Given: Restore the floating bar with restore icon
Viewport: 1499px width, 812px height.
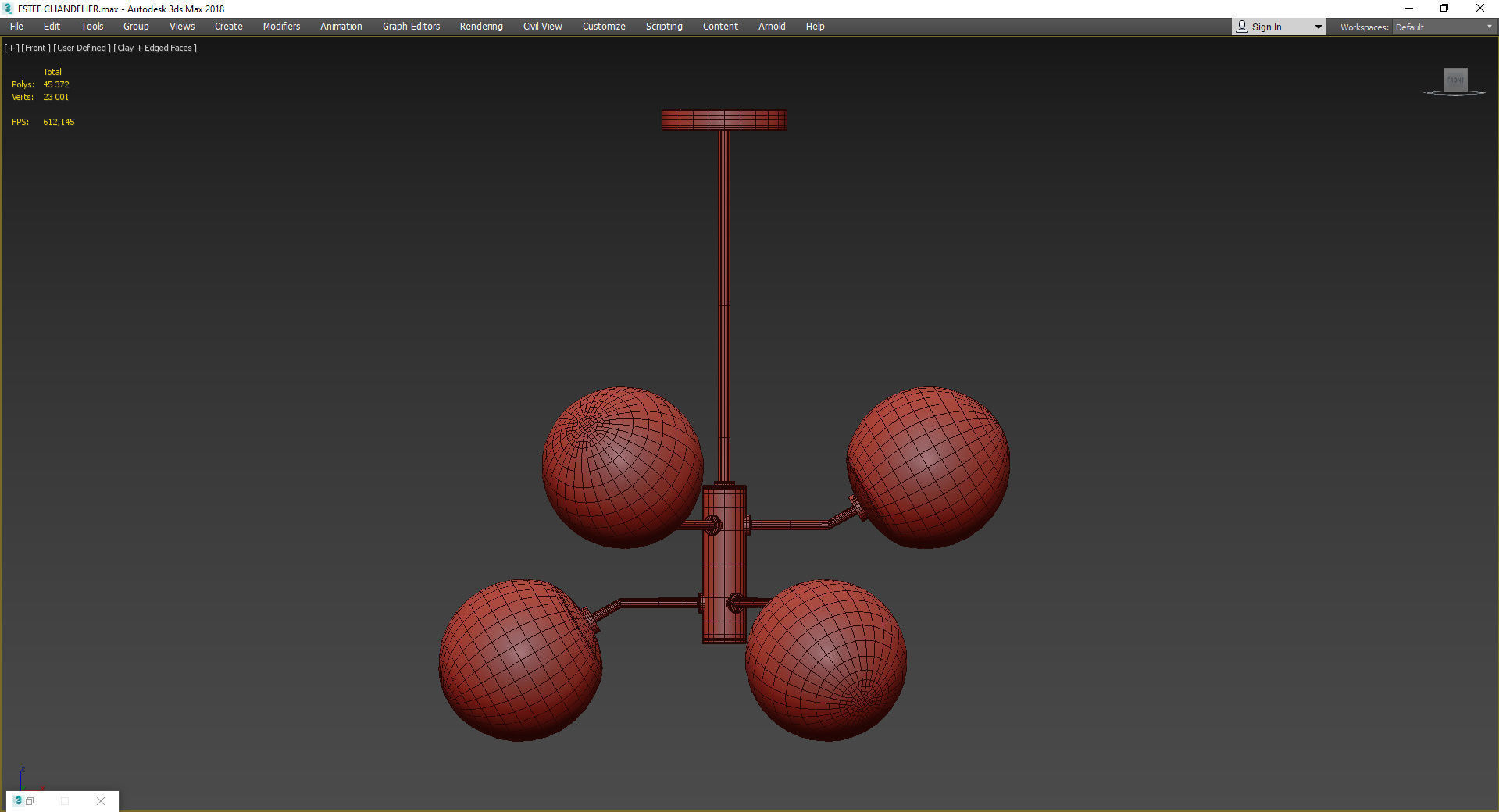Looking at the screenshot, I should [x=30, y=801].
